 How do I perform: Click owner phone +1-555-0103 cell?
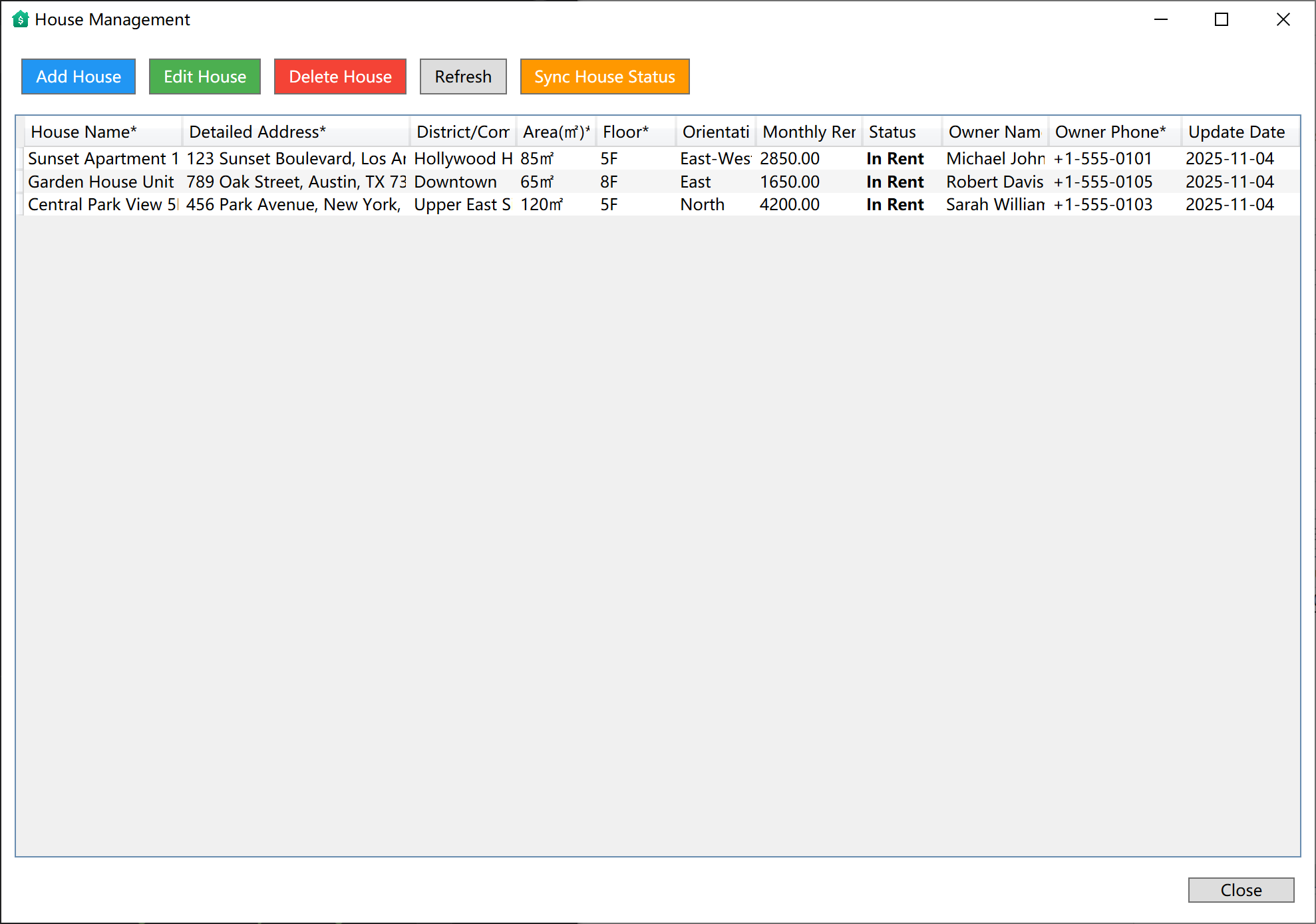point(1102,204)
